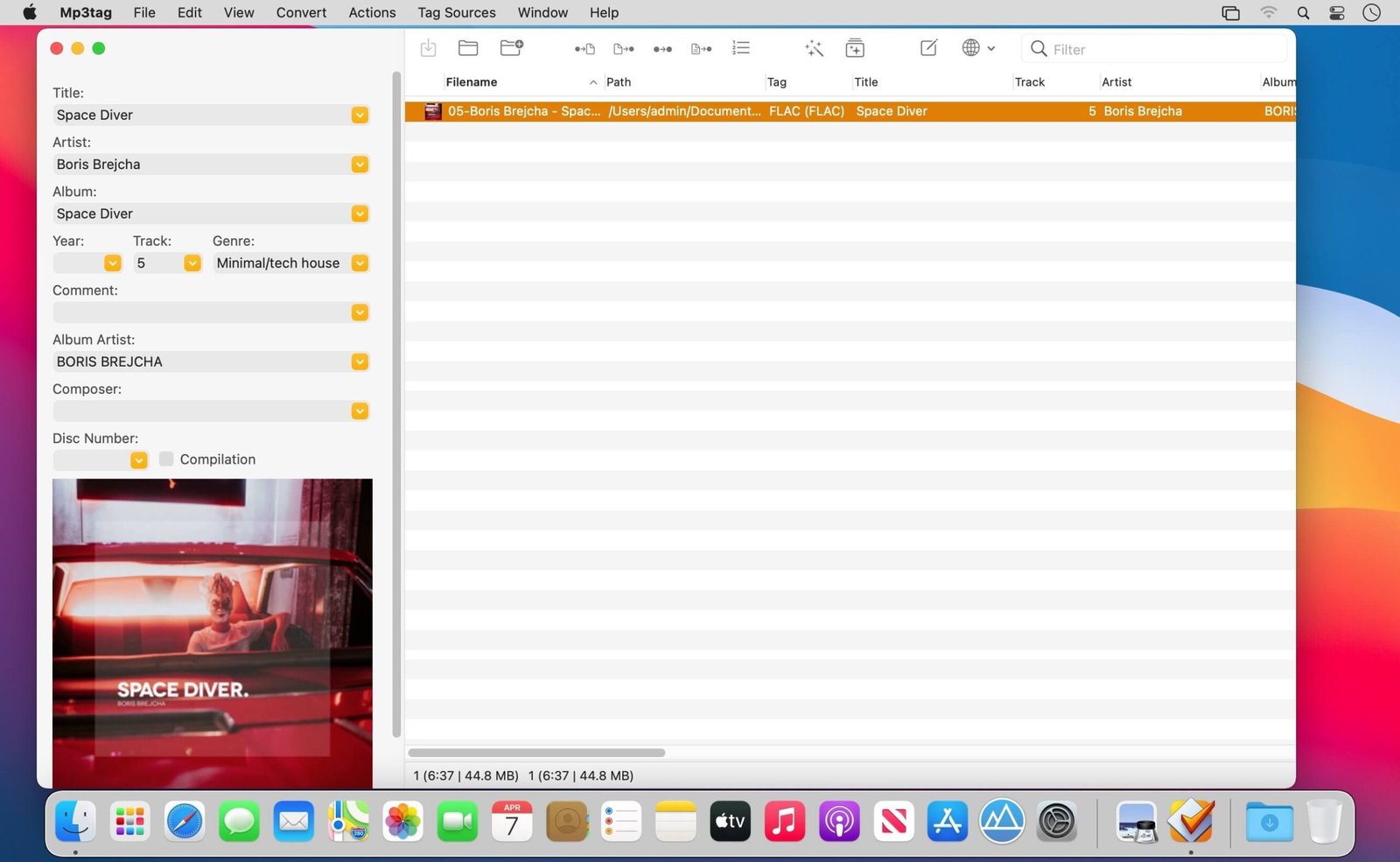Open Music app from the Dock
The height and width of the screenshot is (862, 1400).
tap(784, 821)
